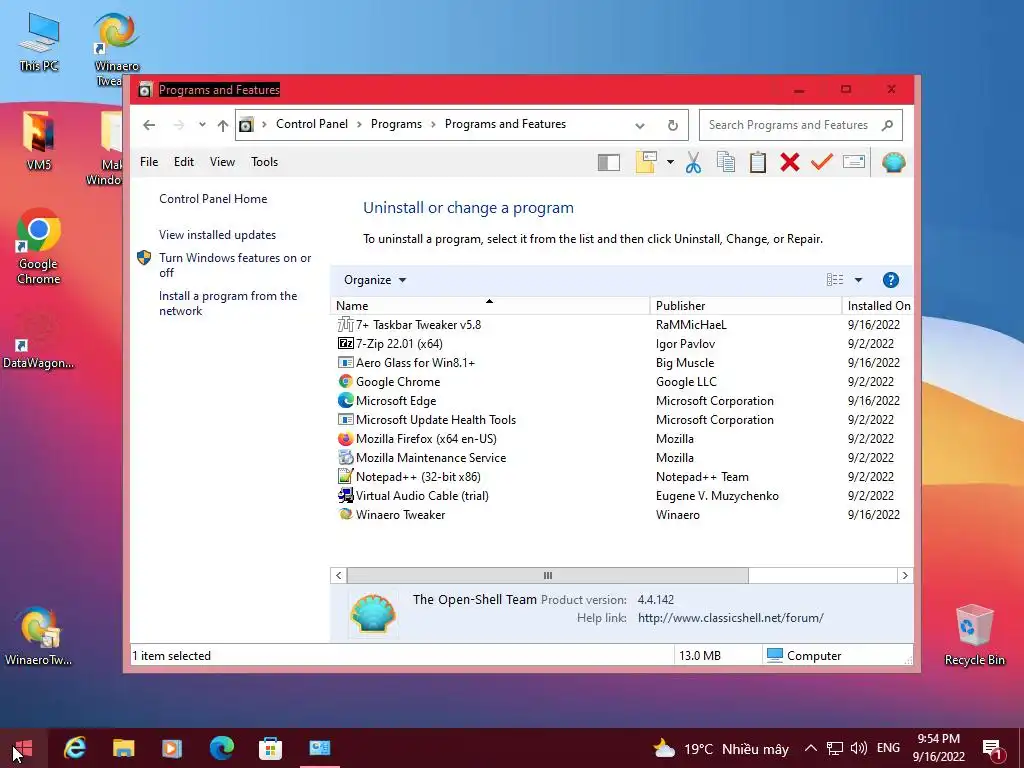Select 7-Zip 22.01 (x64) entry
This screenshot has height=768, width=1024.
point(399,344)
